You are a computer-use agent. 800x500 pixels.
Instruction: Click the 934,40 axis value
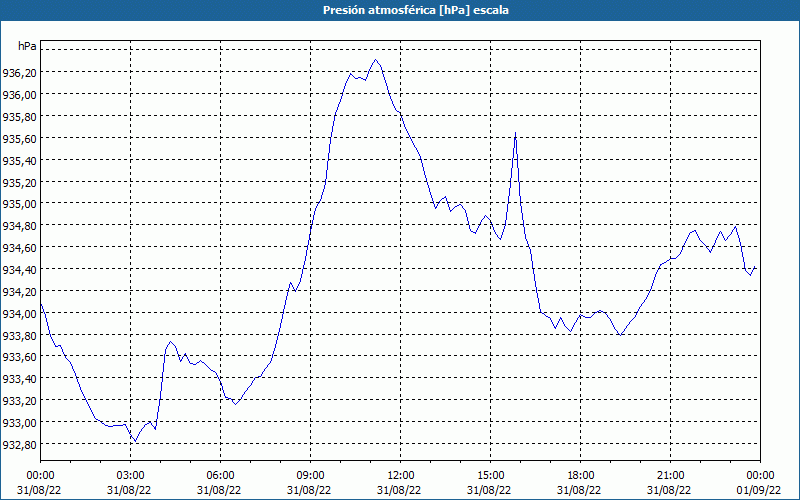tap(19, 270)
